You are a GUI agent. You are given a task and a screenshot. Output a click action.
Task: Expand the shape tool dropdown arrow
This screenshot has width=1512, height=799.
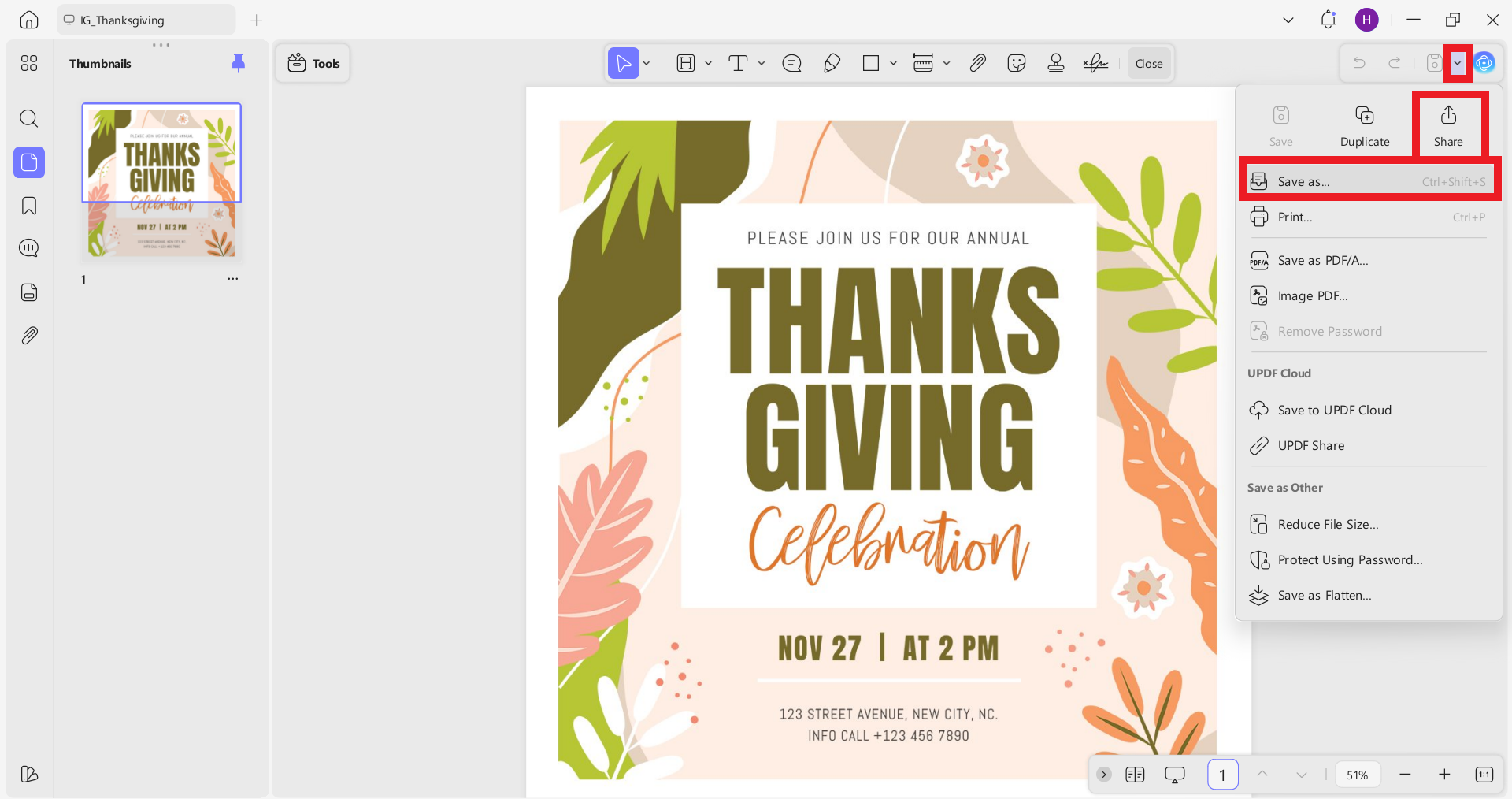point(893,64)
